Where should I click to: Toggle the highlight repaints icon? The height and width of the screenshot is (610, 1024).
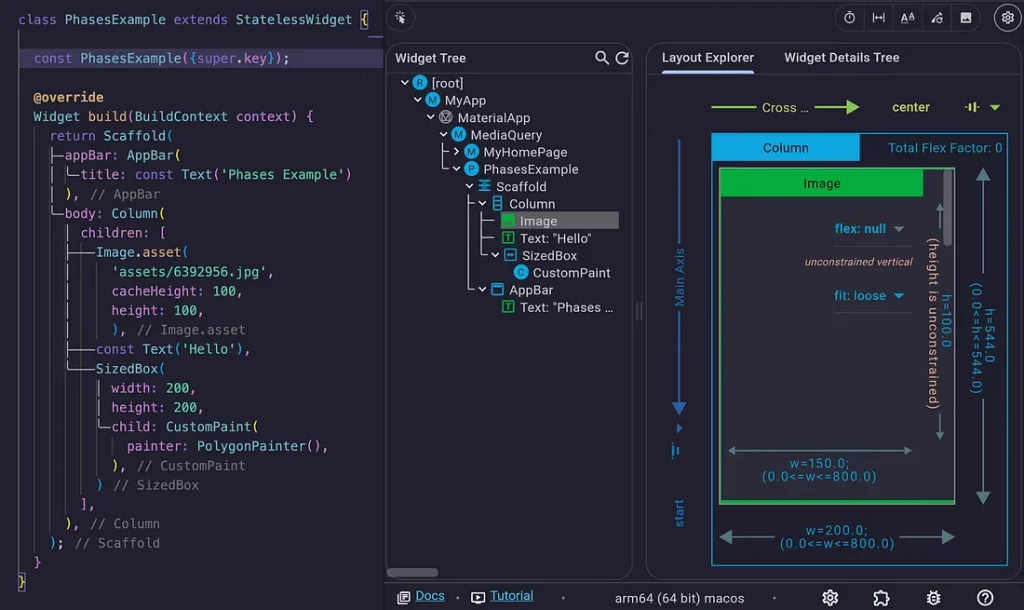936,18
